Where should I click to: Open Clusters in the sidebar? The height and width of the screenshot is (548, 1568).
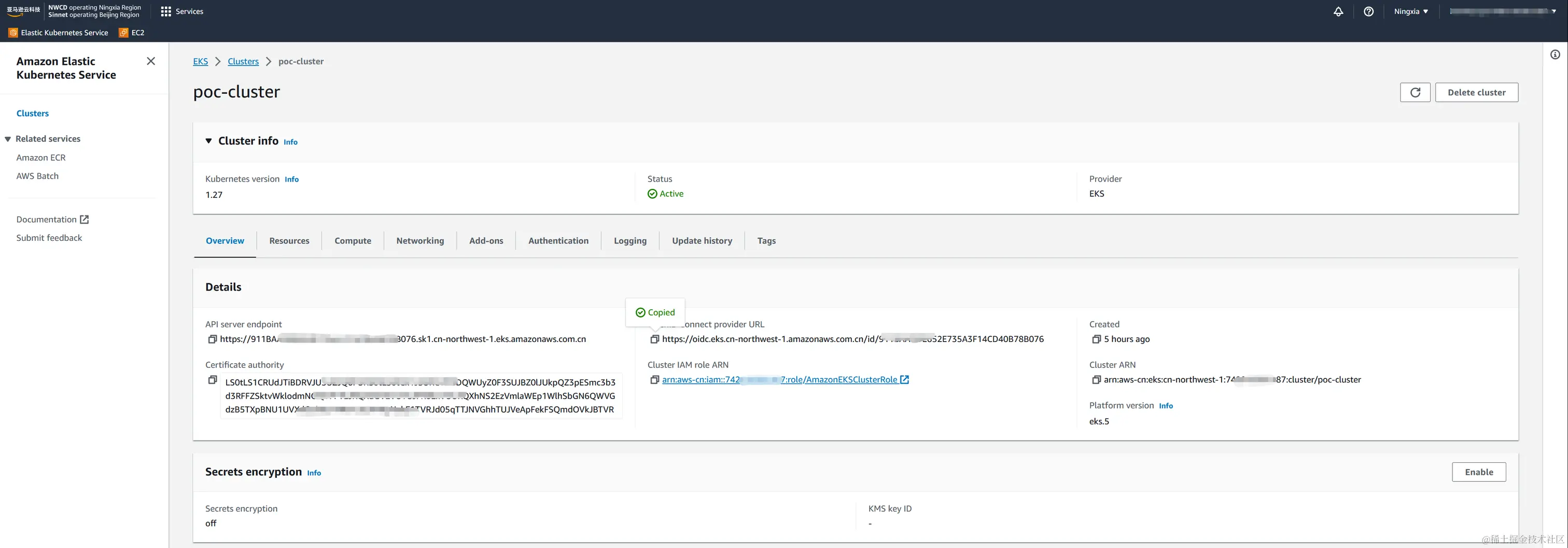[x=32, y=114]
